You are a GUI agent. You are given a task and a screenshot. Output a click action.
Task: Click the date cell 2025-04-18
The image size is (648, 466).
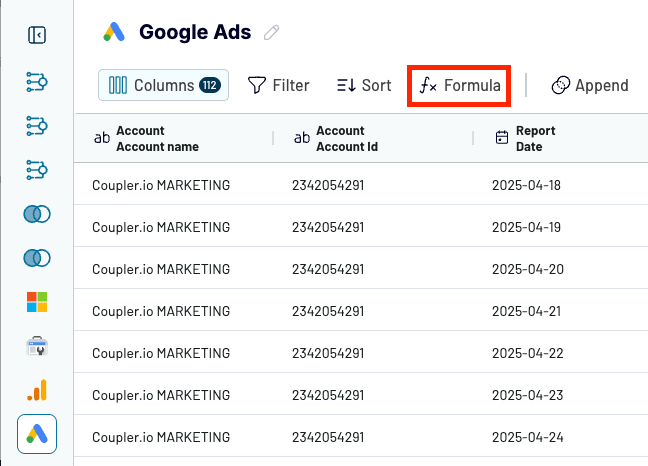pos(526,185)
